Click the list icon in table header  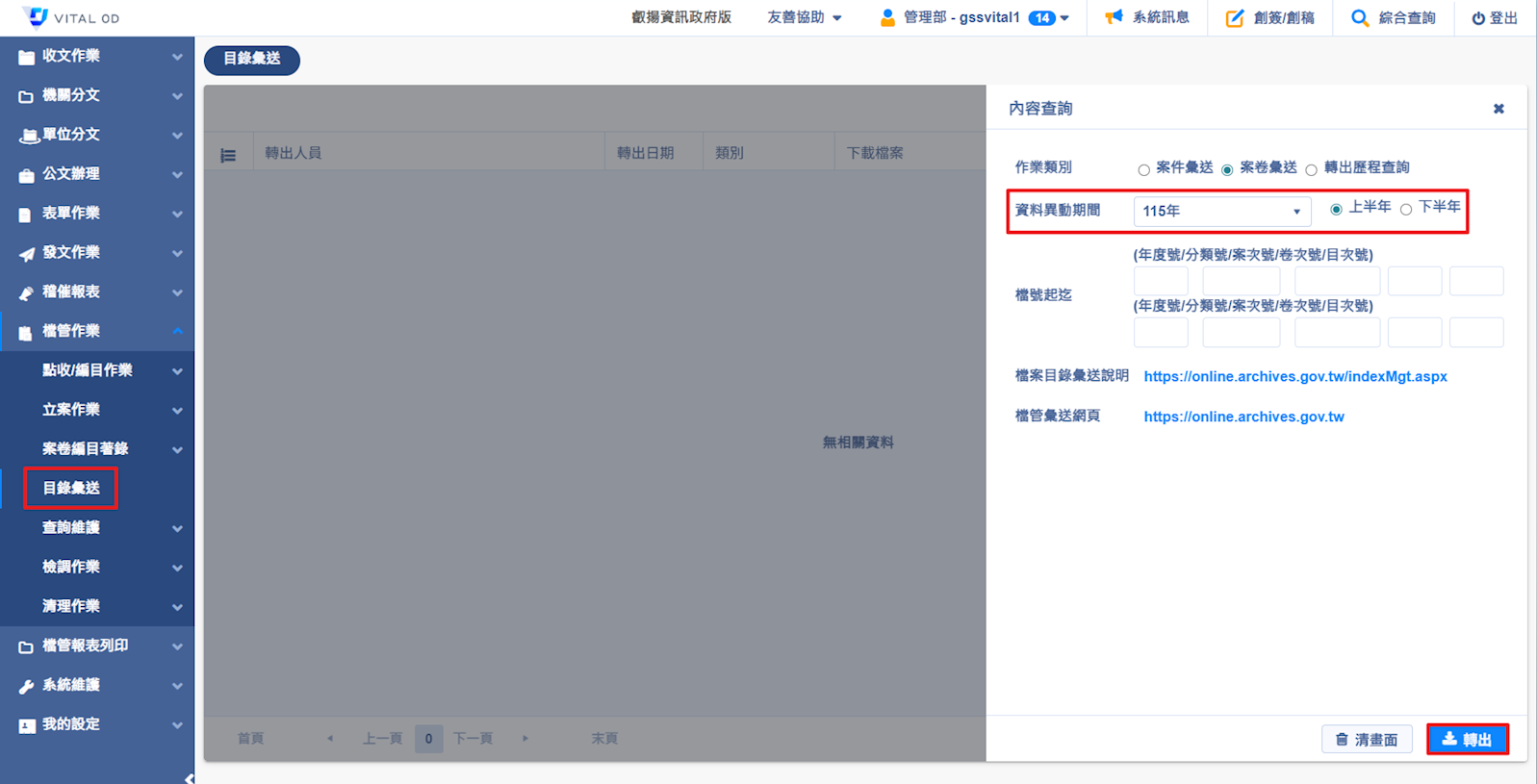[x=228, y=155]
